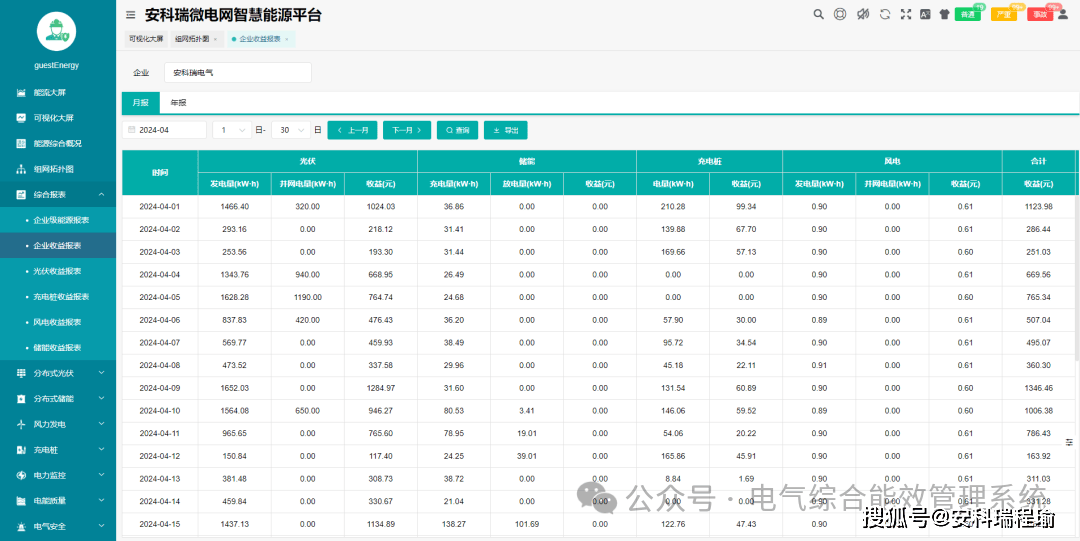Click the 导出 export button
The image size is (1080, 541).
point(505,130)
